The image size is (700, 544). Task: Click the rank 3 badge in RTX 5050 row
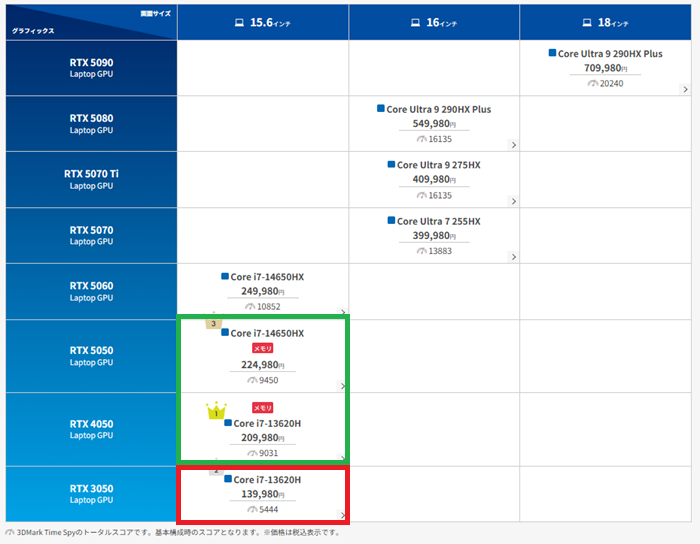214,322
